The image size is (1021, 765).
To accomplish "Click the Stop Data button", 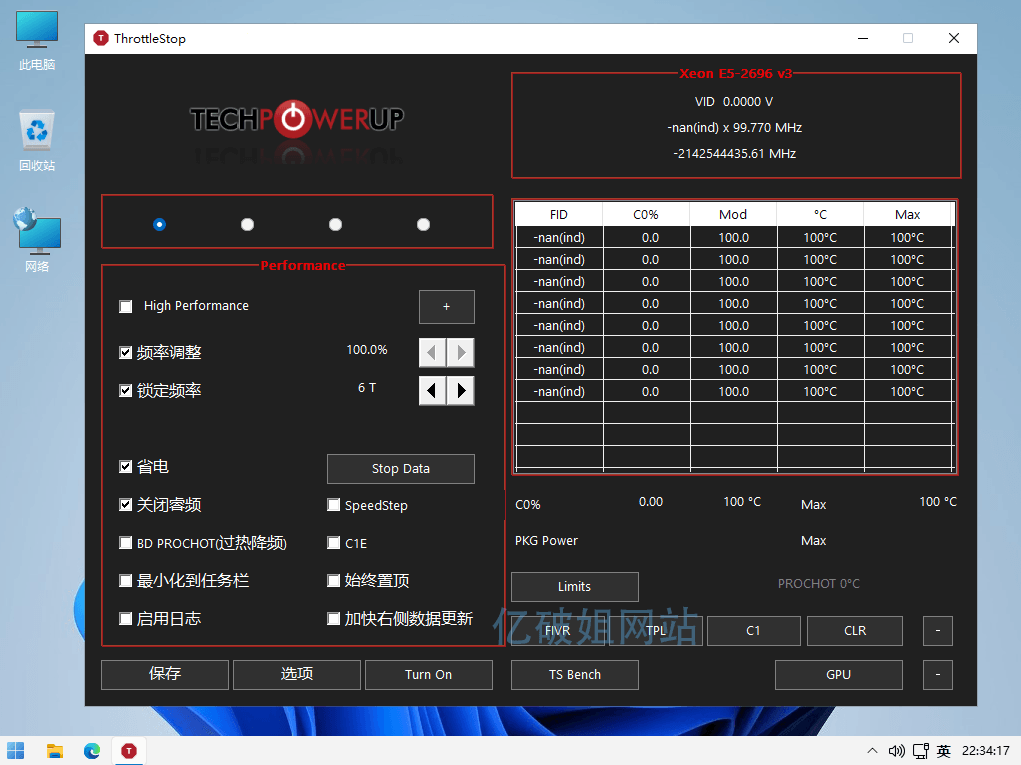I will coord(400,468).
